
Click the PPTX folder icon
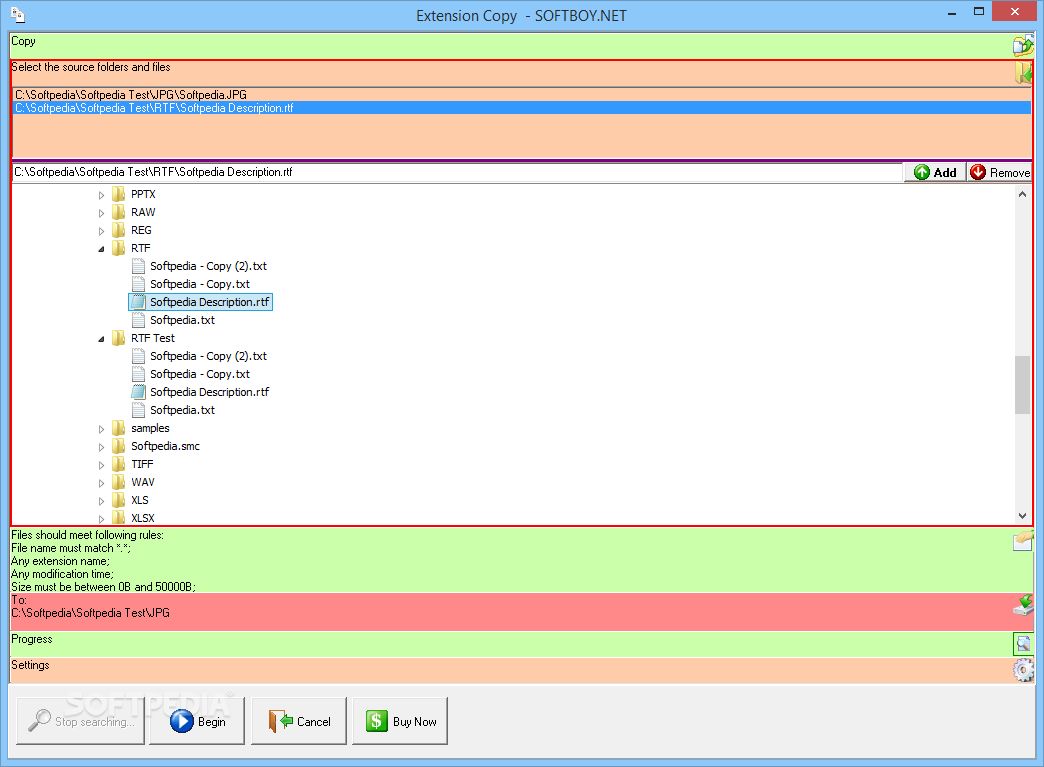tap(119, 194)
